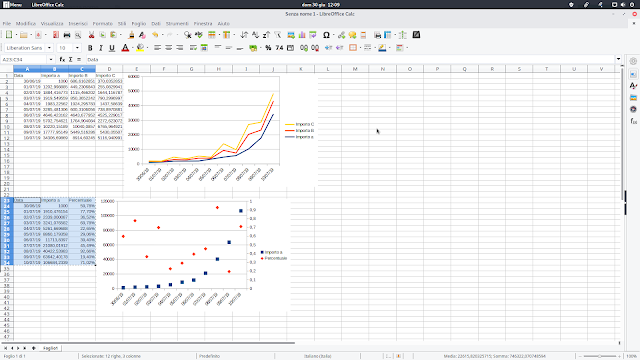Open Find and Replace
The width and height of the screenshot is (640, 360).
click(x=188, y=35)
